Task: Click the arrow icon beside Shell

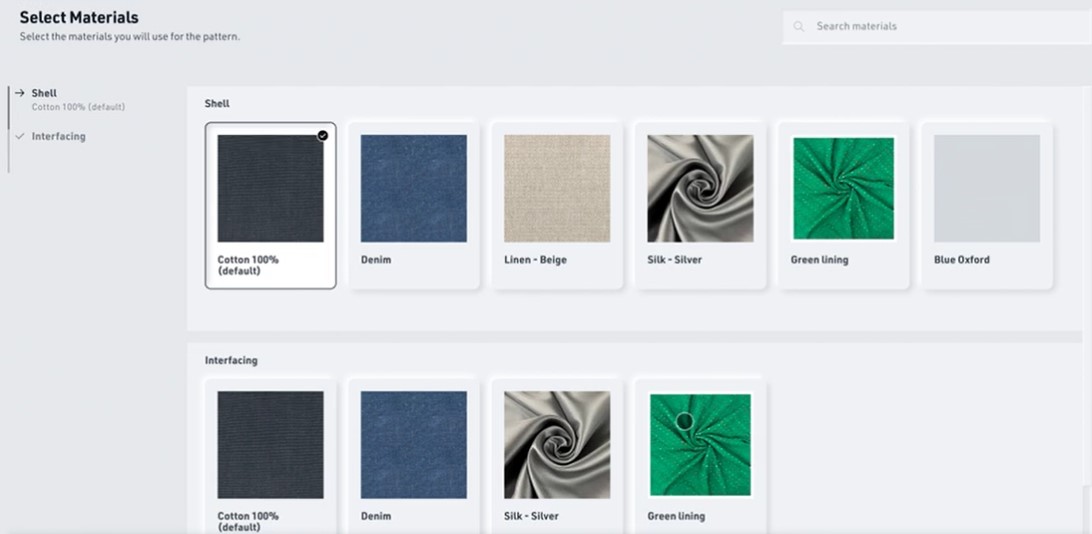Action: point(19,93)
